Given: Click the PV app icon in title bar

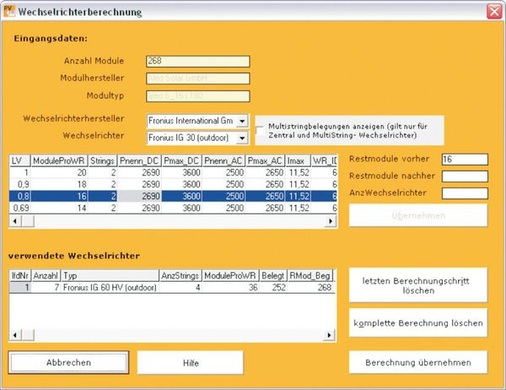Looking at the screenshot, I should tap(9, 11).
